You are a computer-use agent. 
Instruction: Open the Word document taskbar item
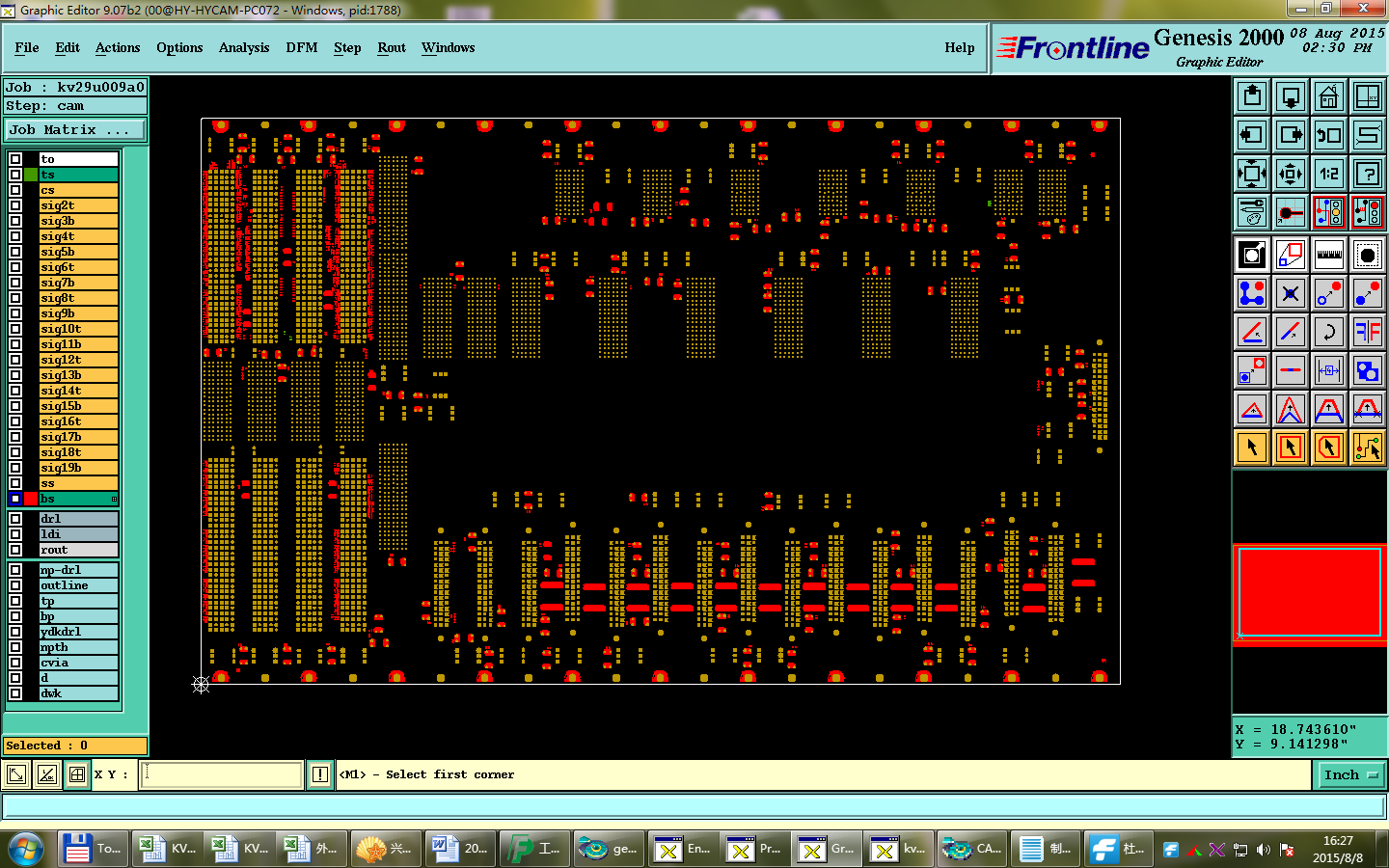(461, 849)
